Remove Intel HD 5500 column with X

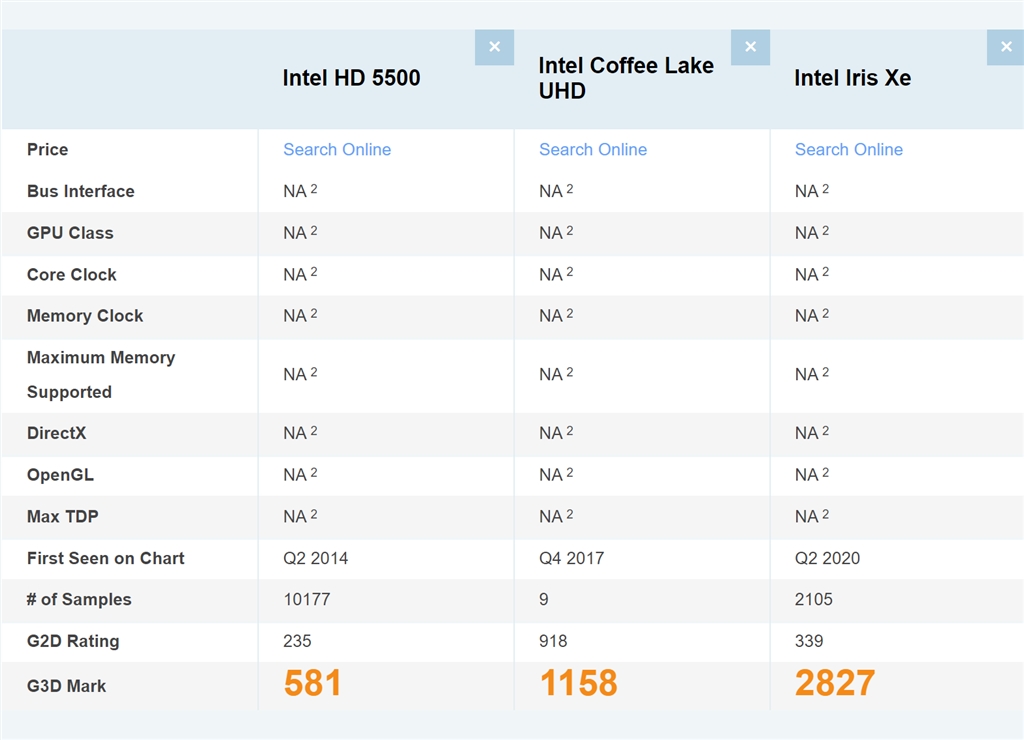pyautogui.click(x=494, y=47)
